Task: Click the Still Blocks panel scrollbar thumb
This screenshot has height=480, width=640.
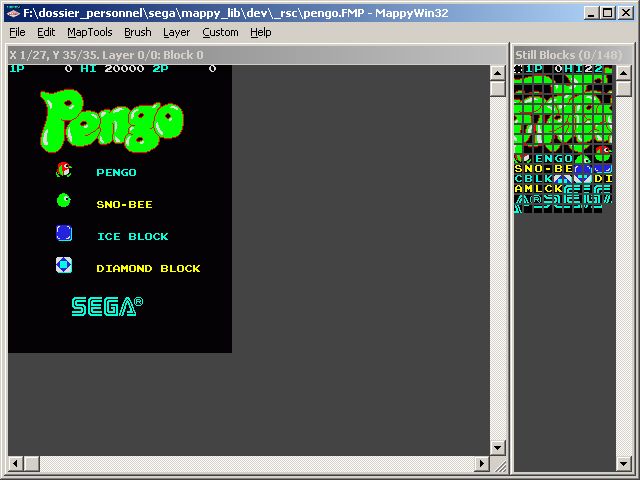Action: [x=624, y=89]
